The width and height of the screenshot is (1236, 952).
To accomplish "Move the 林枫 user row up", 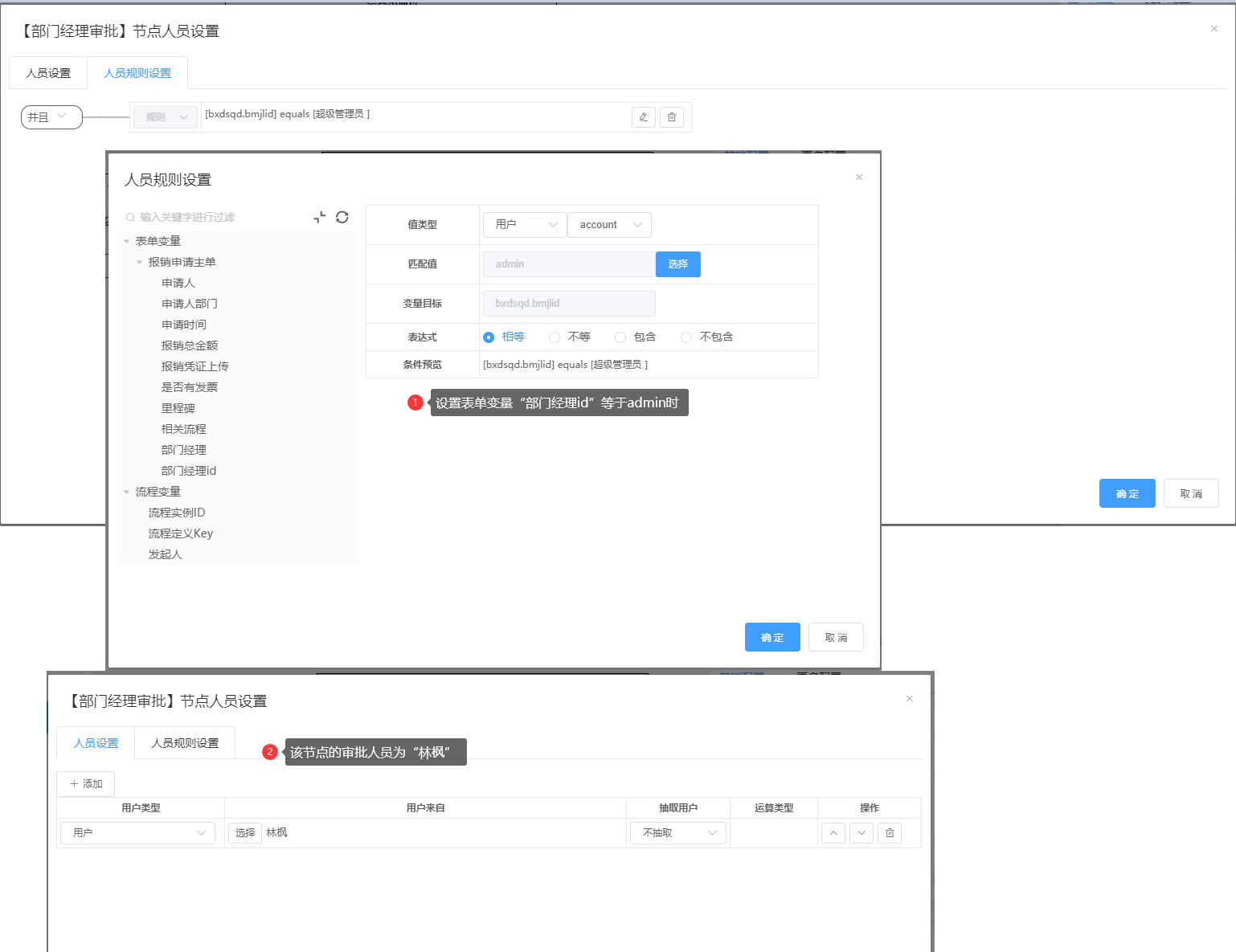I will 833,833.
